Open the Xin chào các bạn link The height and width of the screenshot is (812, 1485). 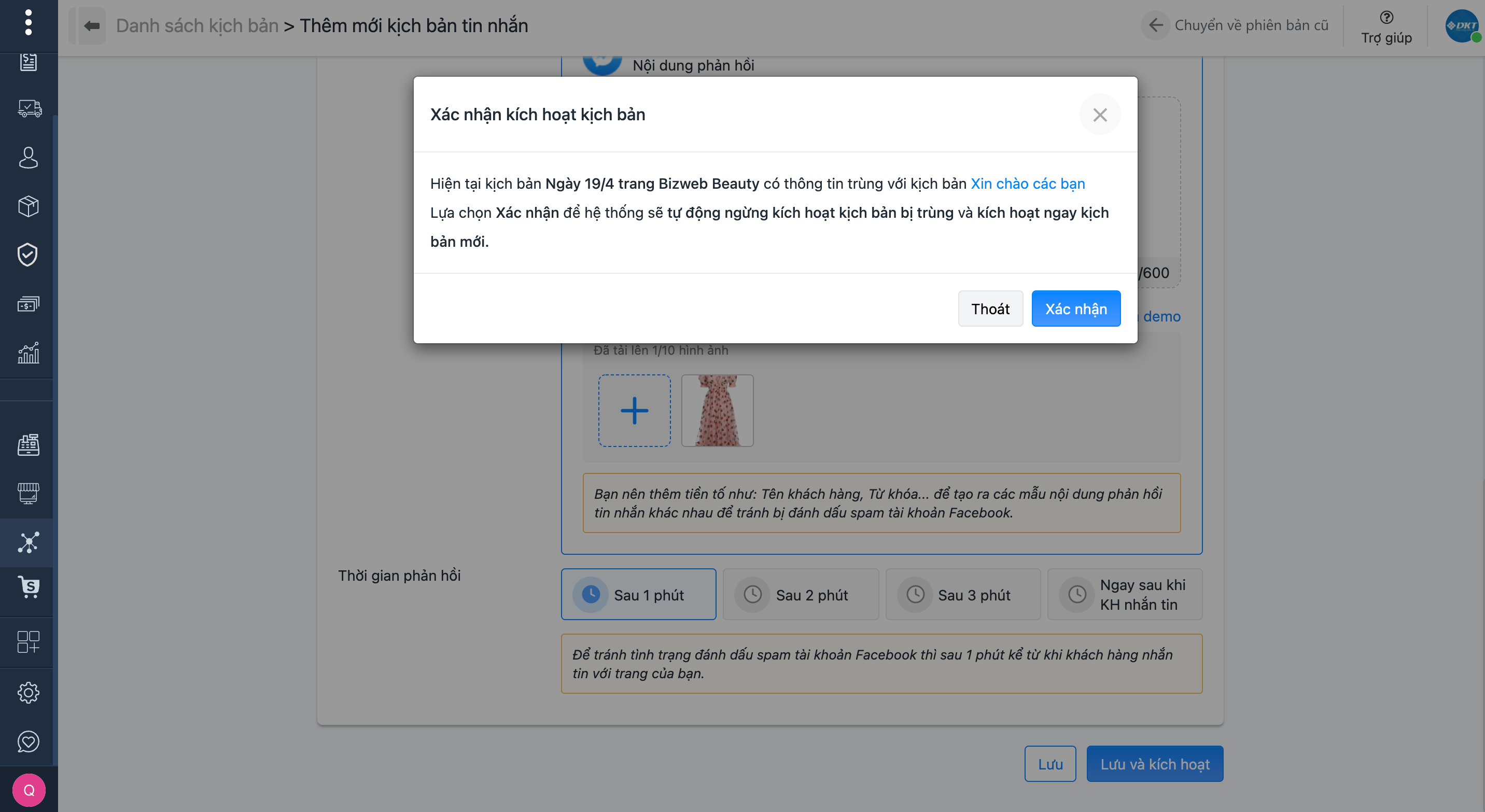(1027, 183)
